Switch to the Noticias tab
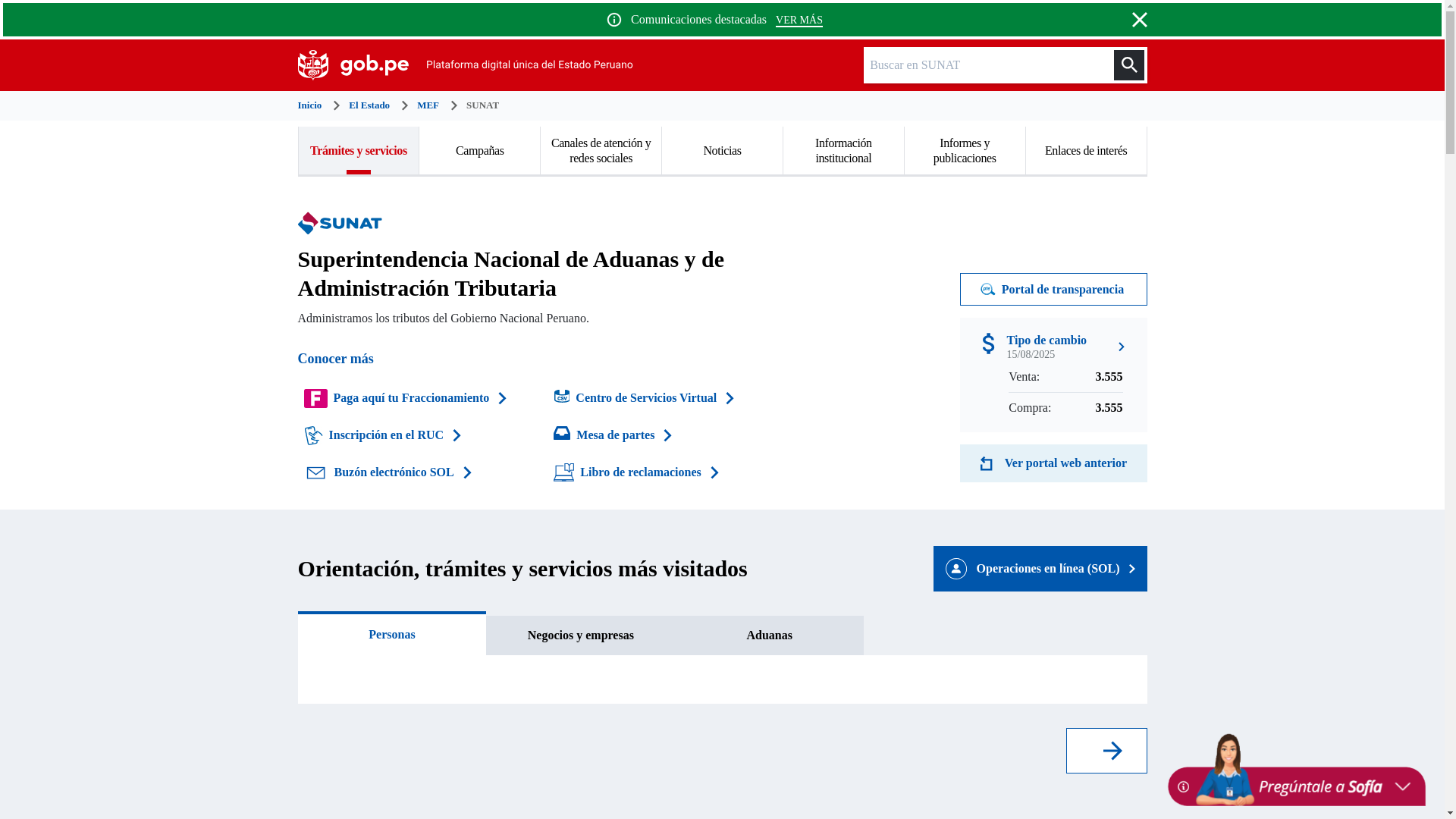Screen dimensions: 1456x819 (x=722, y=150)
